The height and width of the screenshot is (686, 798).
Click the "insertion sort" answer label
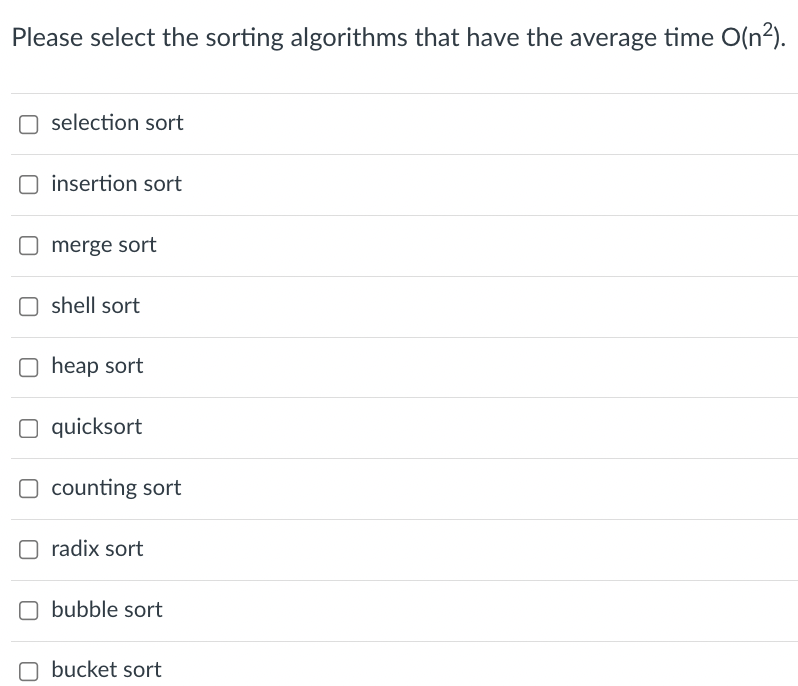click(116, 184)
